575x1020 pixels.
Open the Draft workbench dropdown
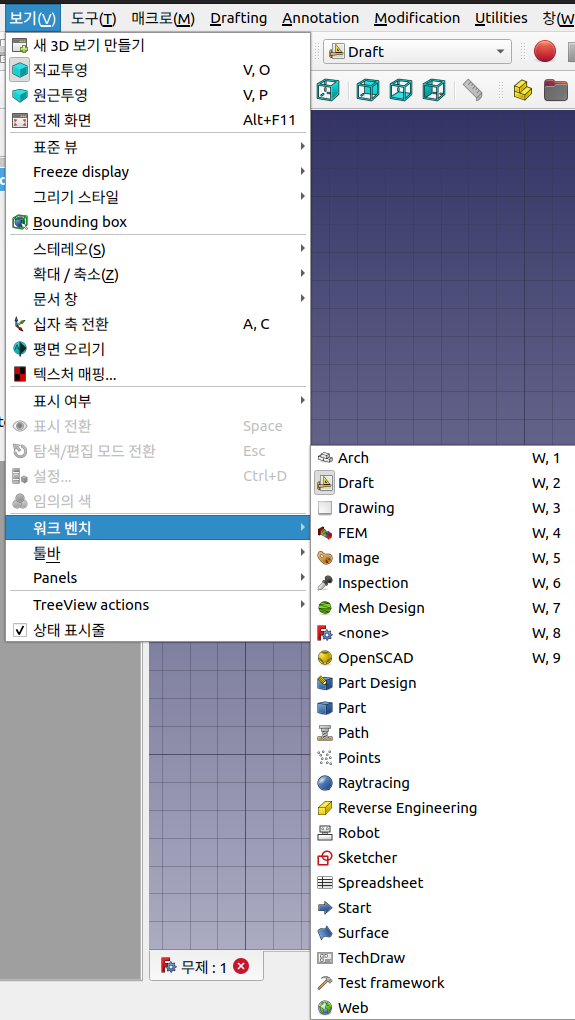coord(417,51)
